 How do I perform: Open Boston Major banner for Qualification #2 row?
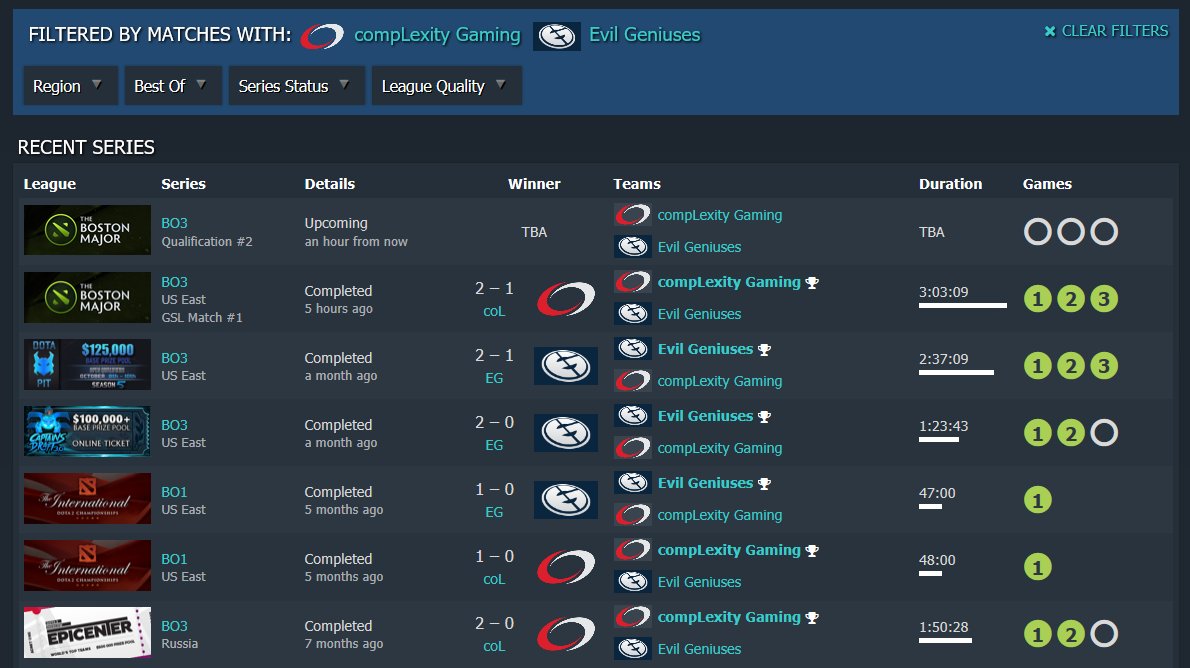point(87,230)
